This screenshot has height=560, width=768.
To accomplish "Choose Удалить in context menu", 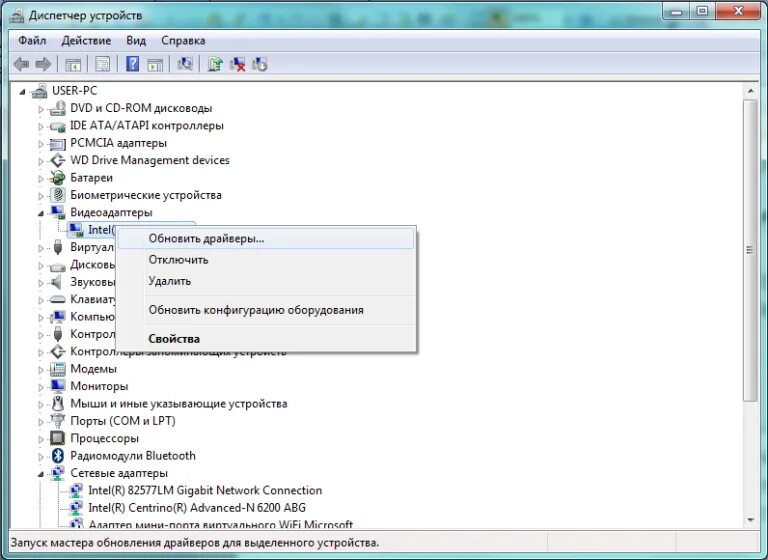I will [266, 281].
